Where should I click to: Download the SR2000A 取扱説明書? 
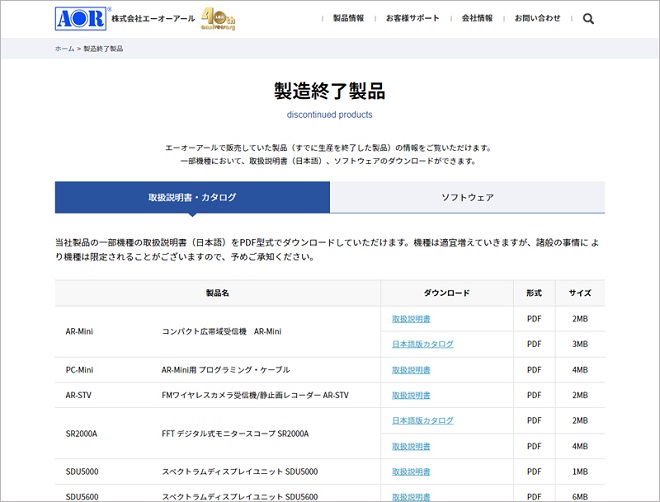coord(411,446)
